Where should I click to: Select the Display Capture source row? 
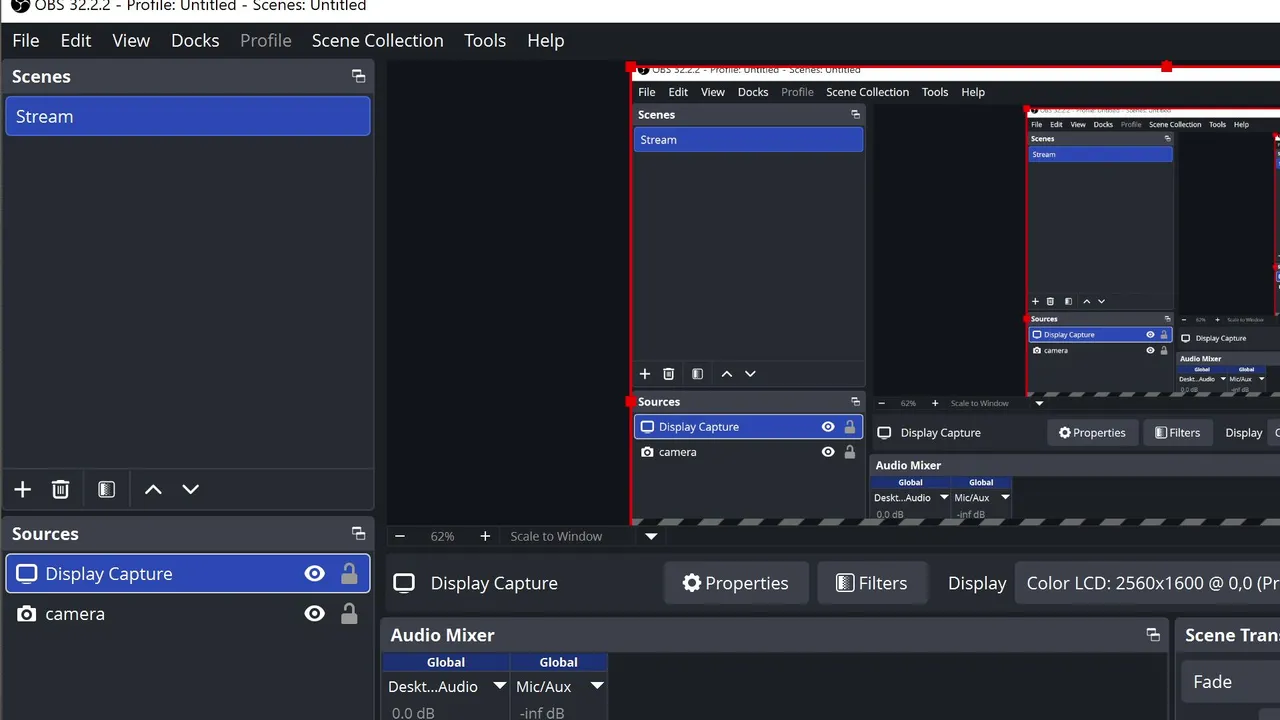[x=188, y=574]
